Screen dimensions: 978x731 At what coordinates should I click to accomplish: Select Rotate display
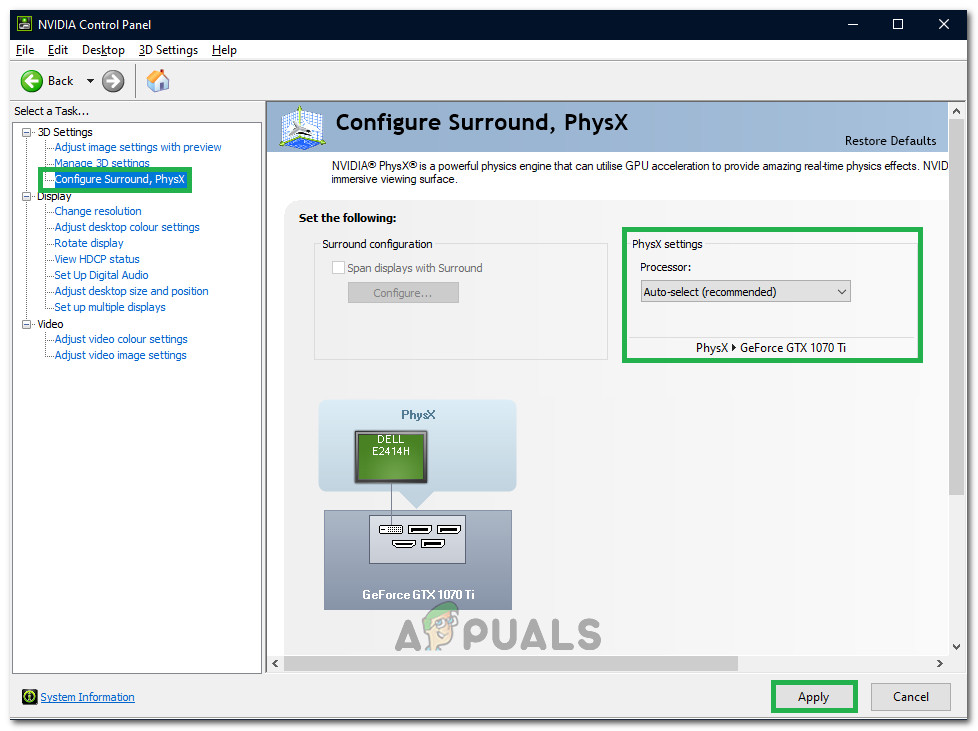click(89, 243)
